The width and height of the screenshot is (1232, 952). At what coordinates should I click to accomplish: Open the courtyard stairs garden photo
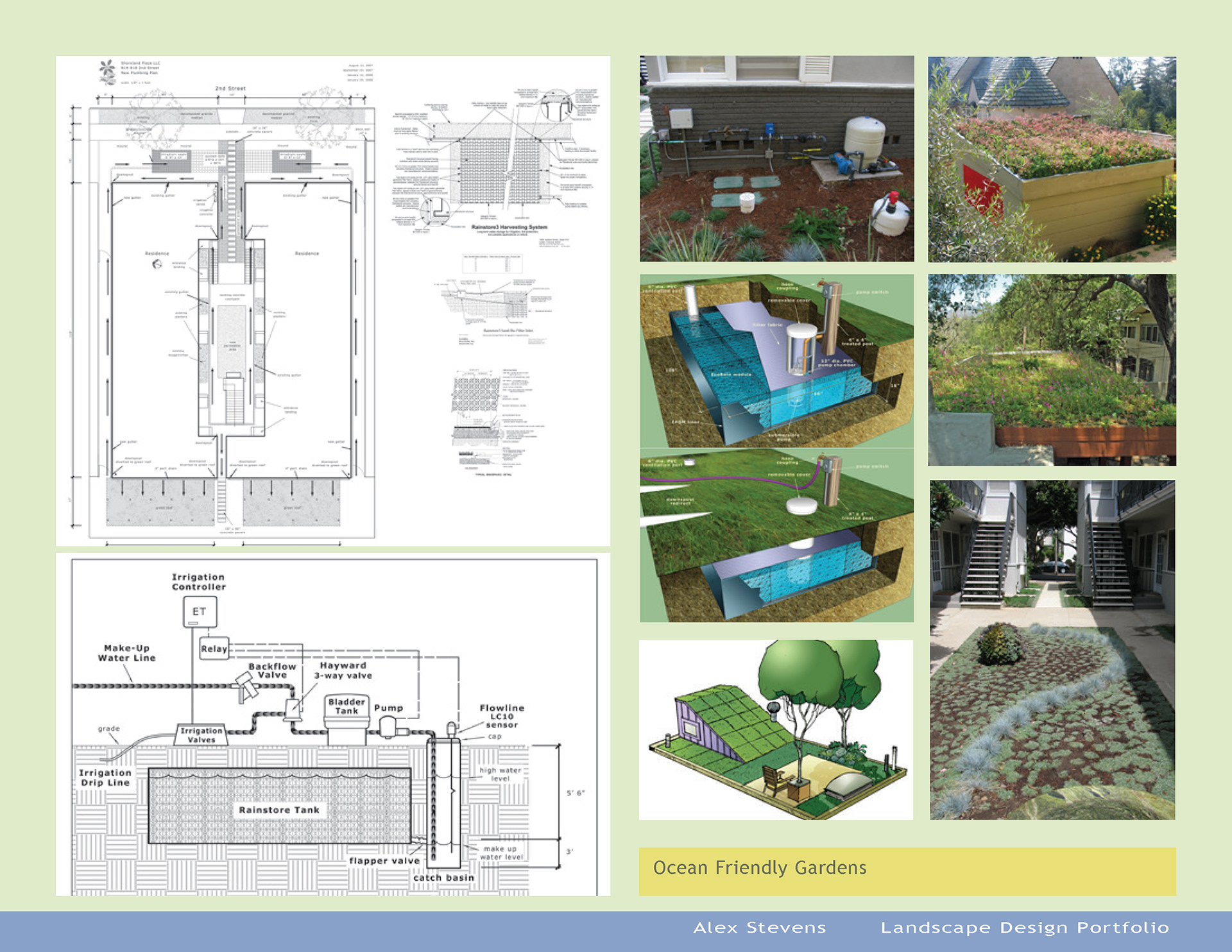click(x=1052, y=649)
